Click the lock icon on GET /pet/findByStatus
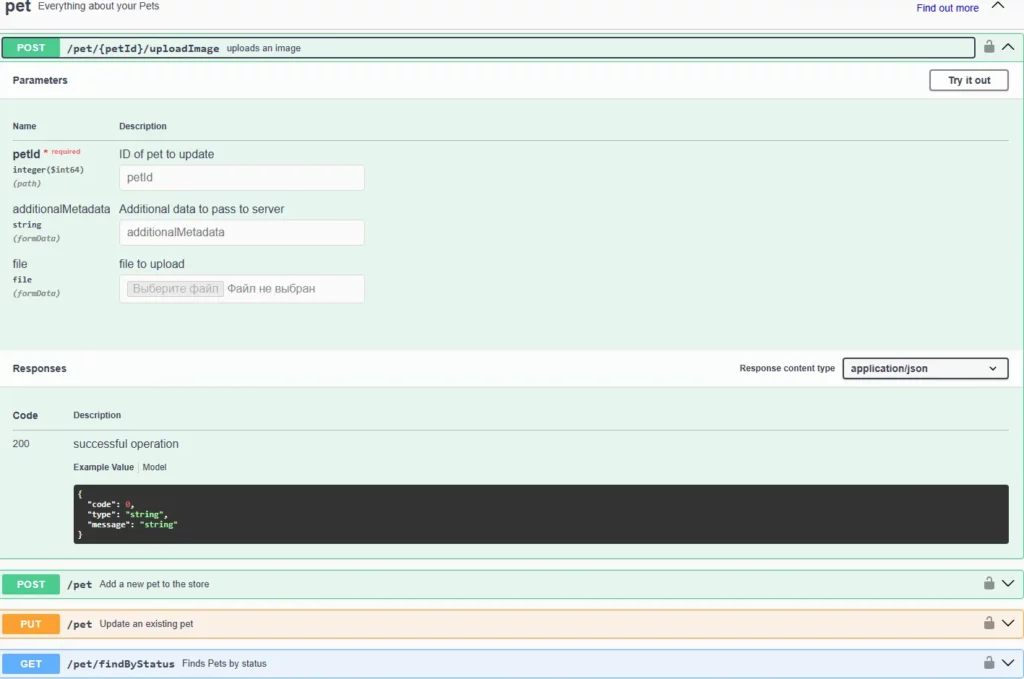This screenshot has width=1024, height=679. point(988,662)
